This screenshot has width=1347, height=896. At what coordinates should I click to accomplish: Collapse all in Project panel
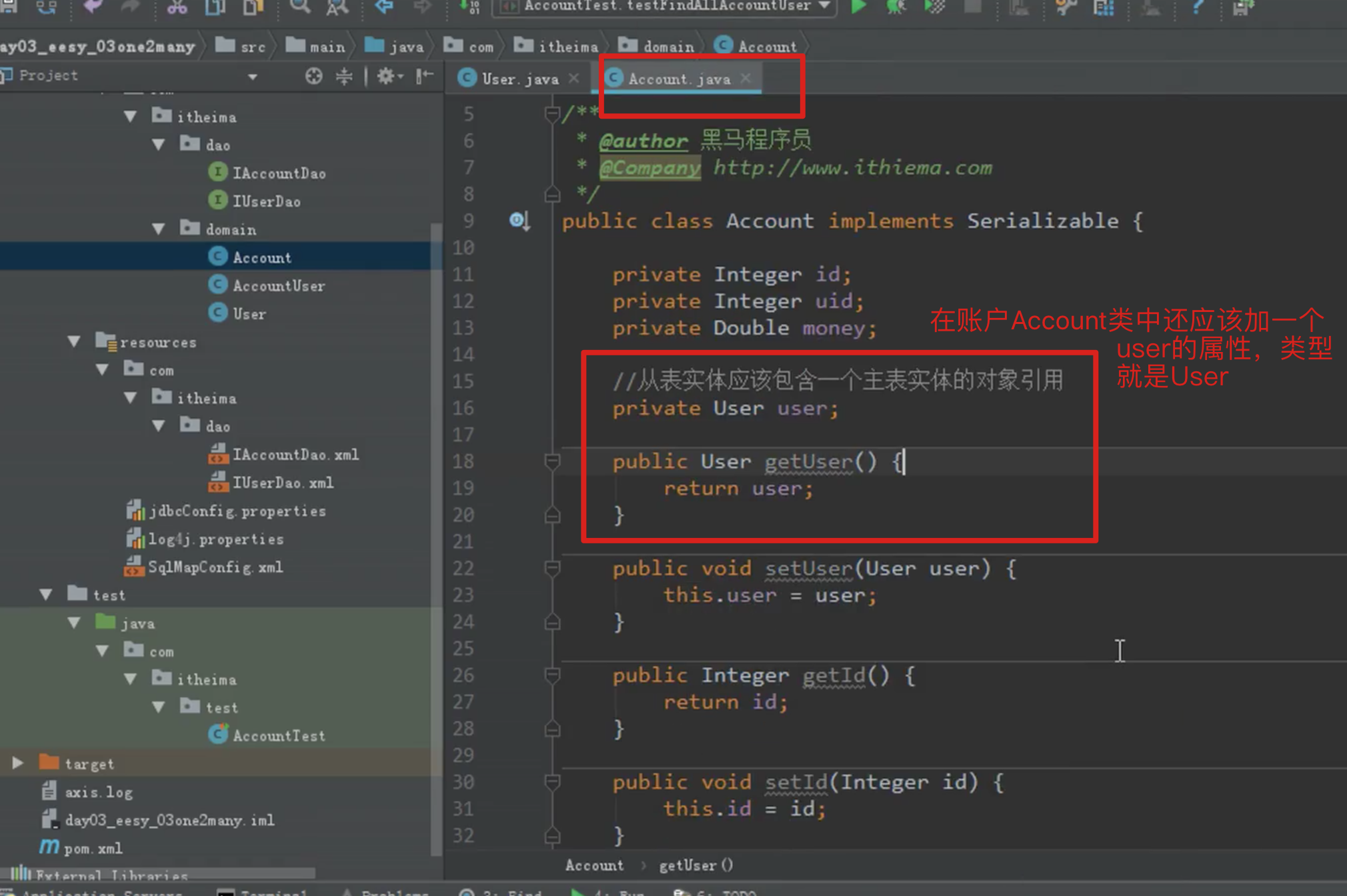[344, 76]
